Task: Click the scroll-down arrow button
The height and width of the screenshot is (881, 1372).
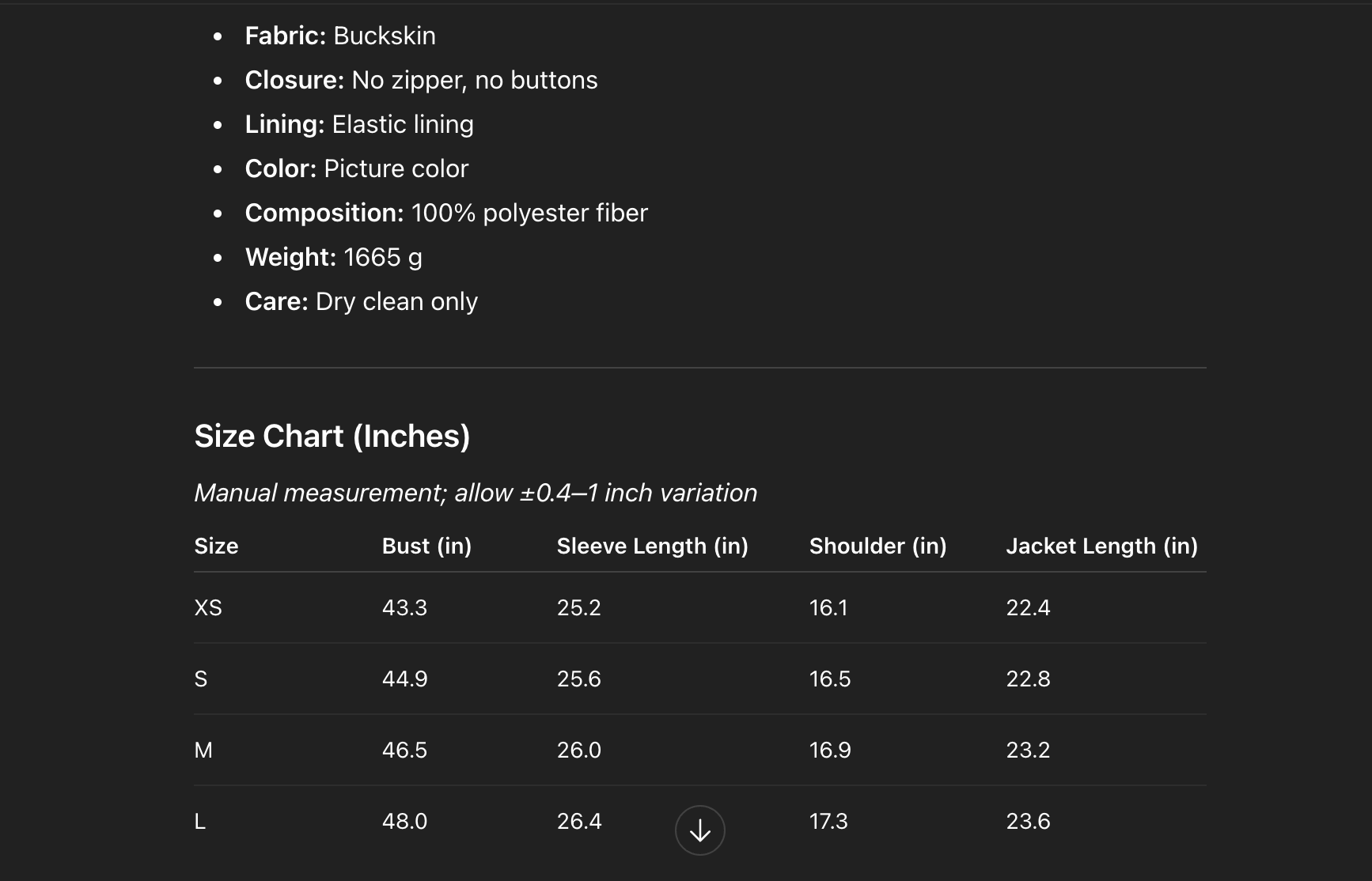Action: coord(699,830)
